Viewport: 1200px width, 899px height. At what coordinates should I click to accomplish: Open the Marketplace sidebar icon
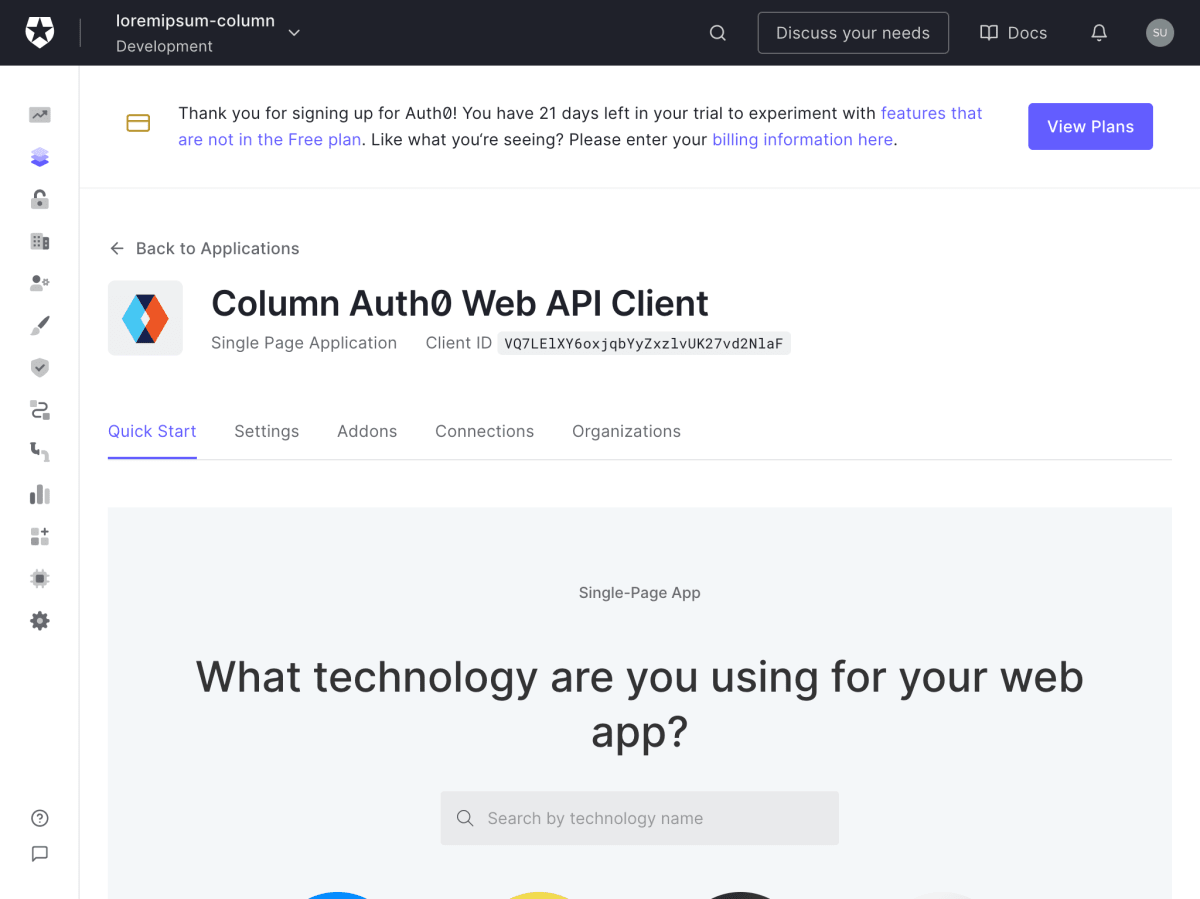pyautogui.click(x=40, y=536)
